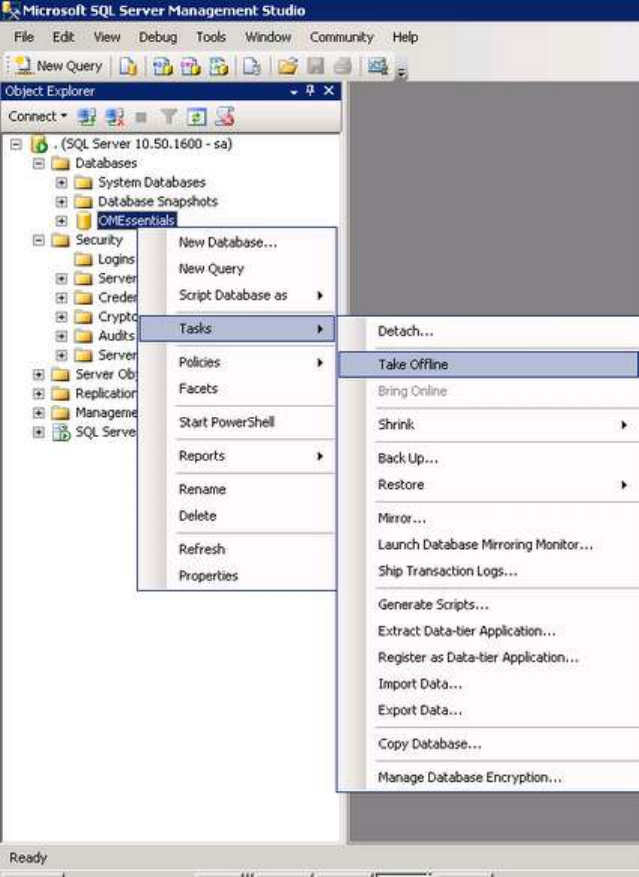Select Take Offline in Tasks submenu
The image size is (639, 877).
(x=488, y=365)
